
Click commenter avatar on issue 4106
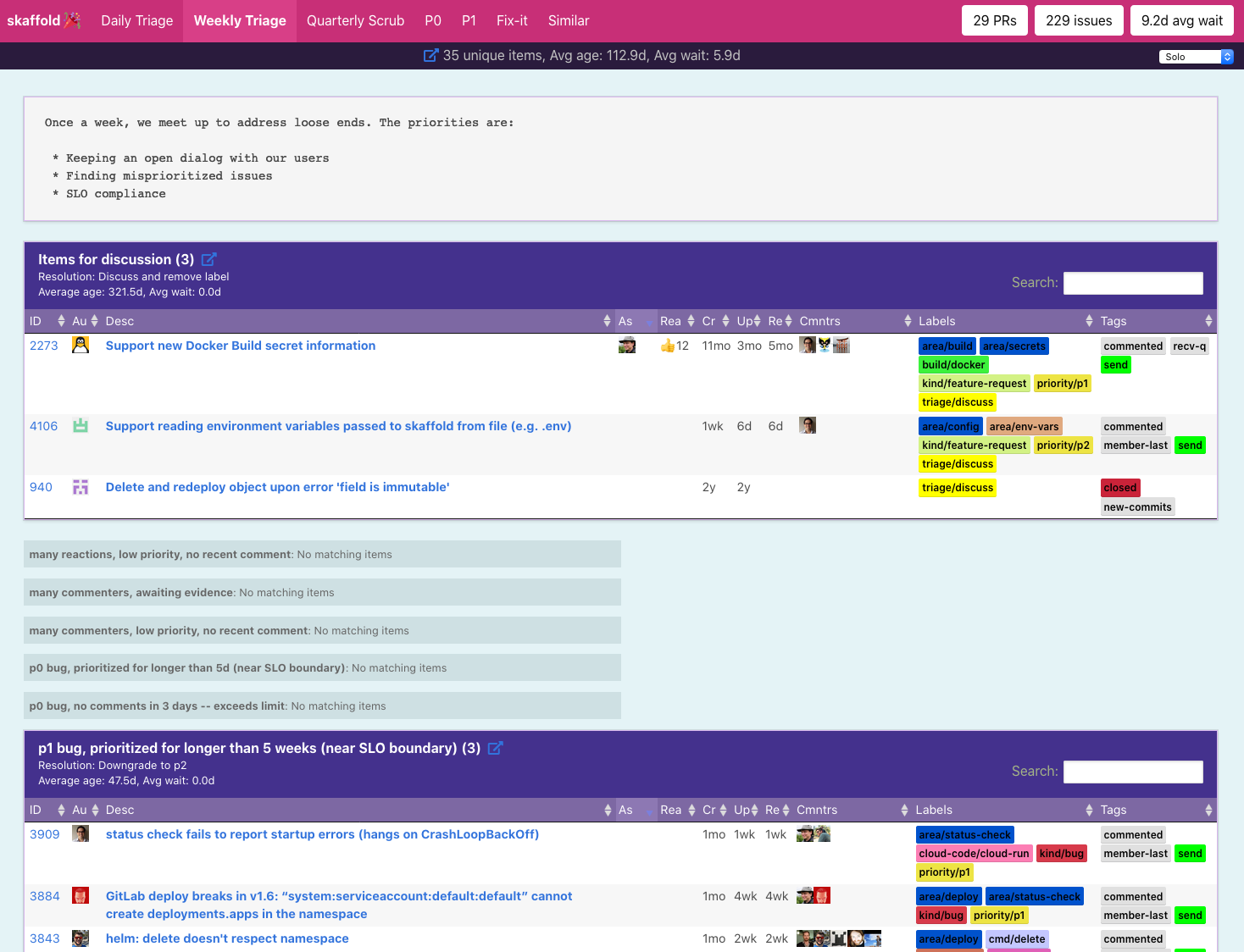tap(808, 425)
